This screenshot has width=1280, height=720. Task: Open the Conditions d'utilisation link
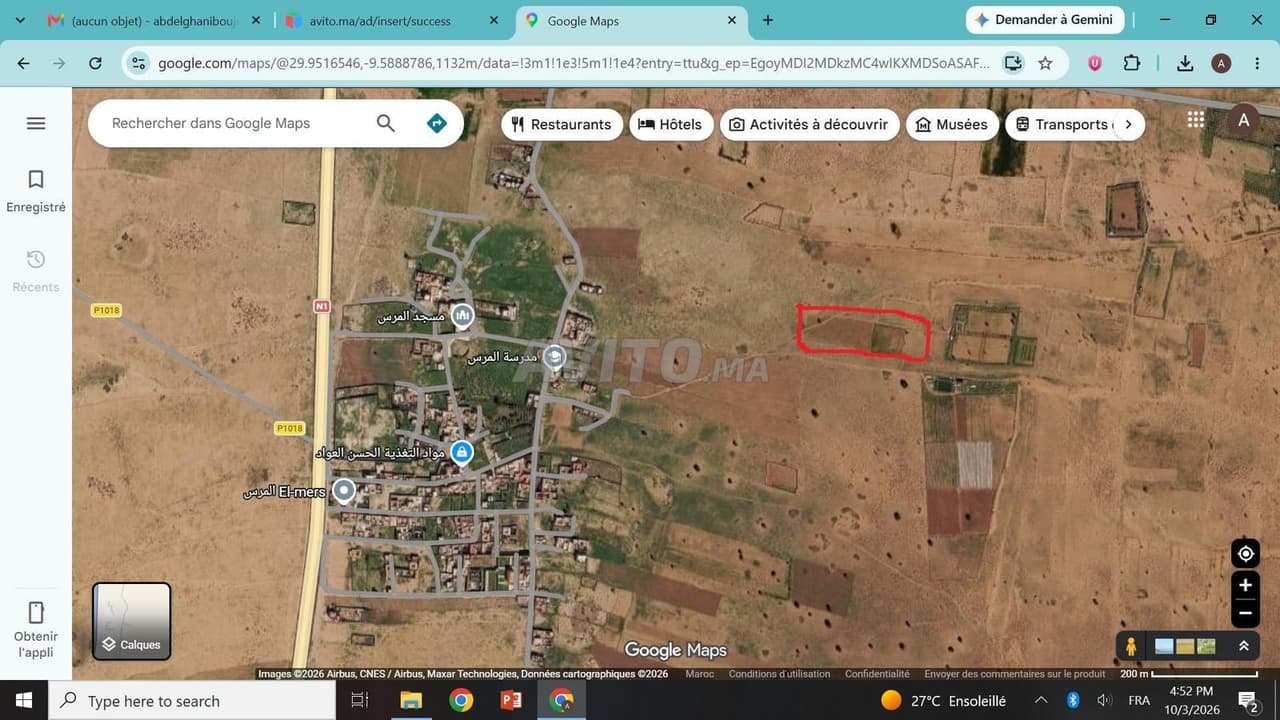(779, 674)
